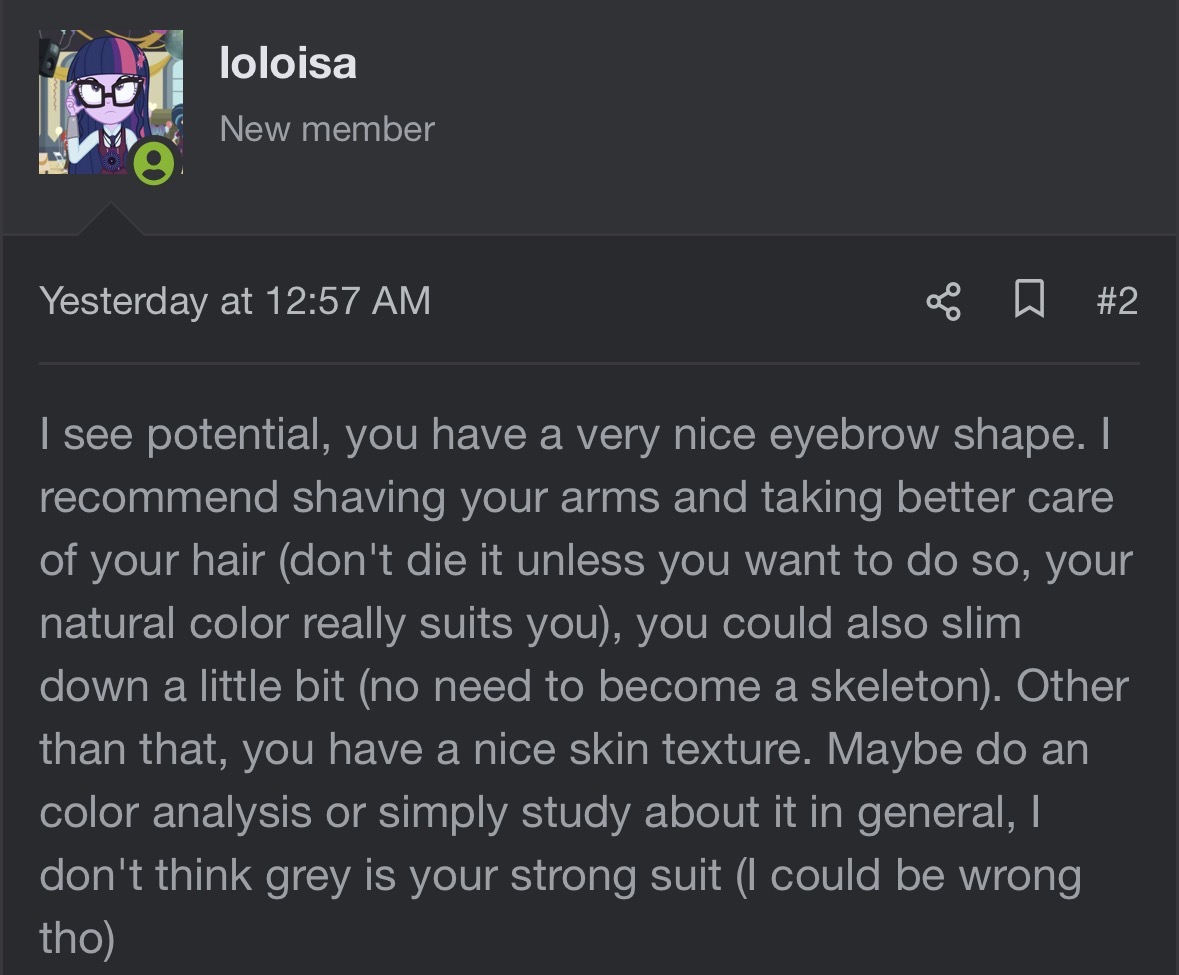
Task: Click the "New member" user title
Action: [x=326, y=129]
